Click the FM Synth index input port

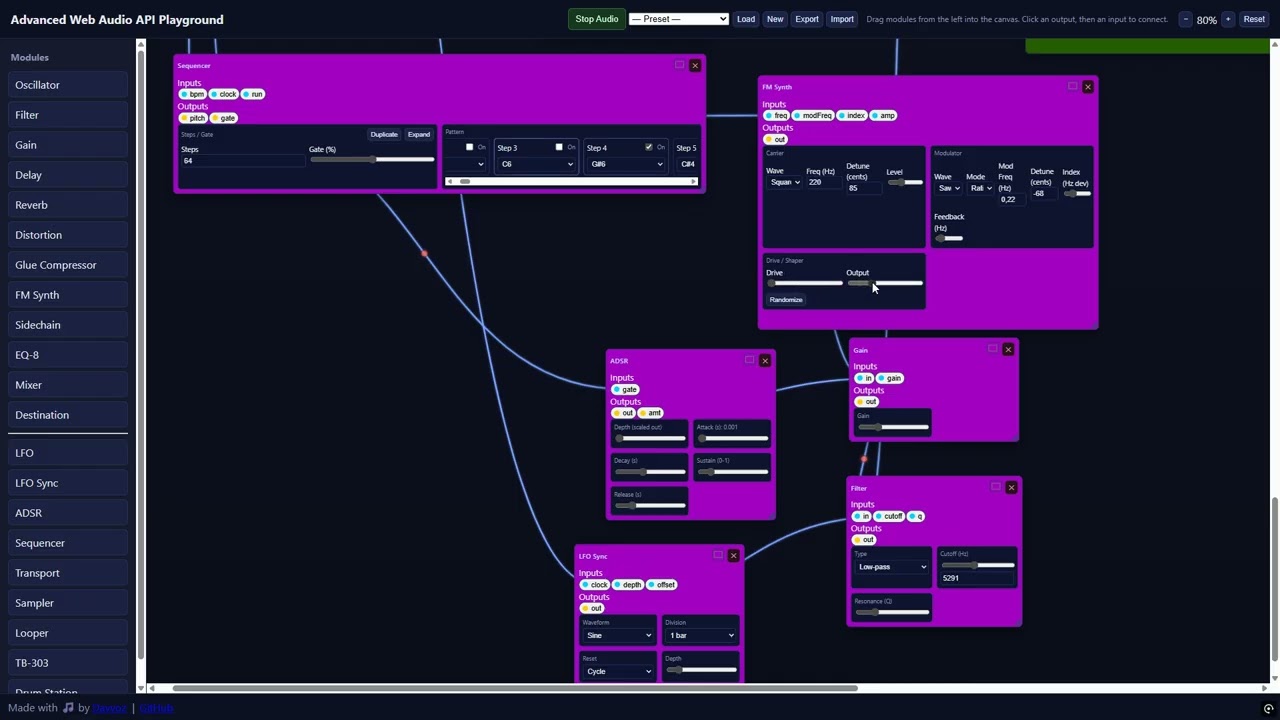[852, 115]
